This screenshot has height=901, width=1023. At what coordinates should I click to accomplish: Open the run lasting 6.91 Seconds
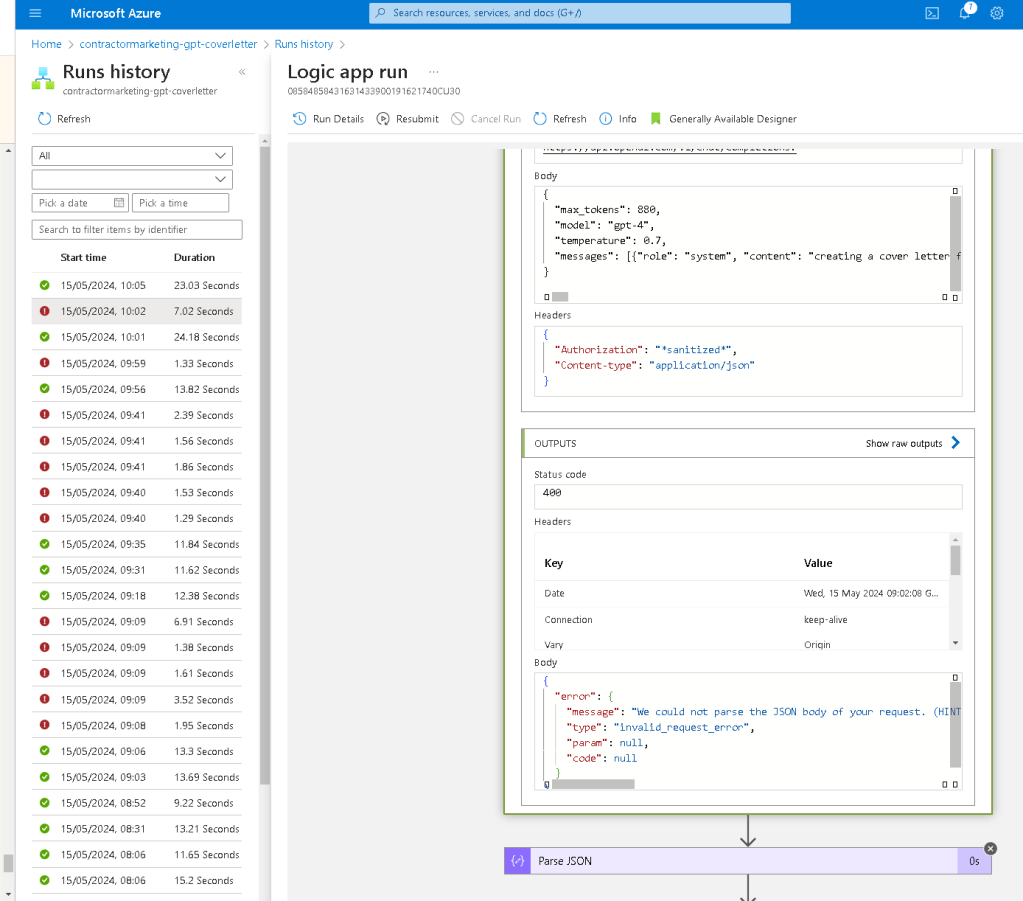click(136, 622)
